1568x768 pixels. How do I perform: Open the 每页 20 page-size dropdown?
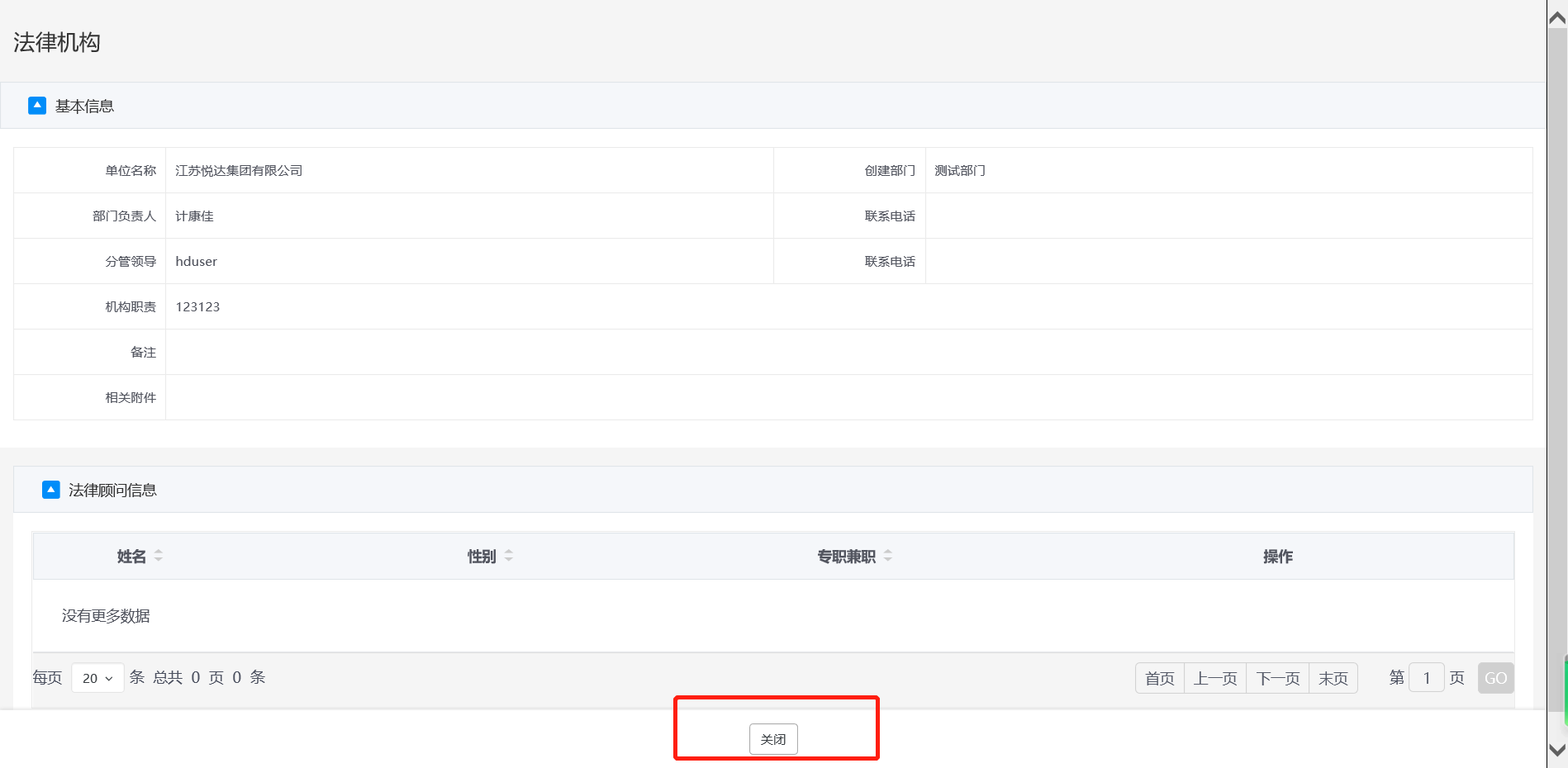point(97,678)
